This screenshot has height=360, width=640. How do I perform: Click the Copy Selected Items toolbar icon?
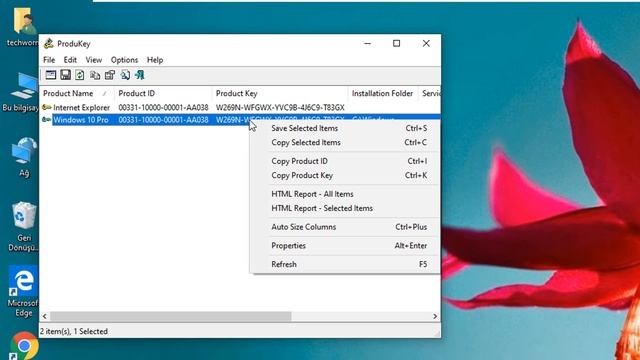[95, 75]
